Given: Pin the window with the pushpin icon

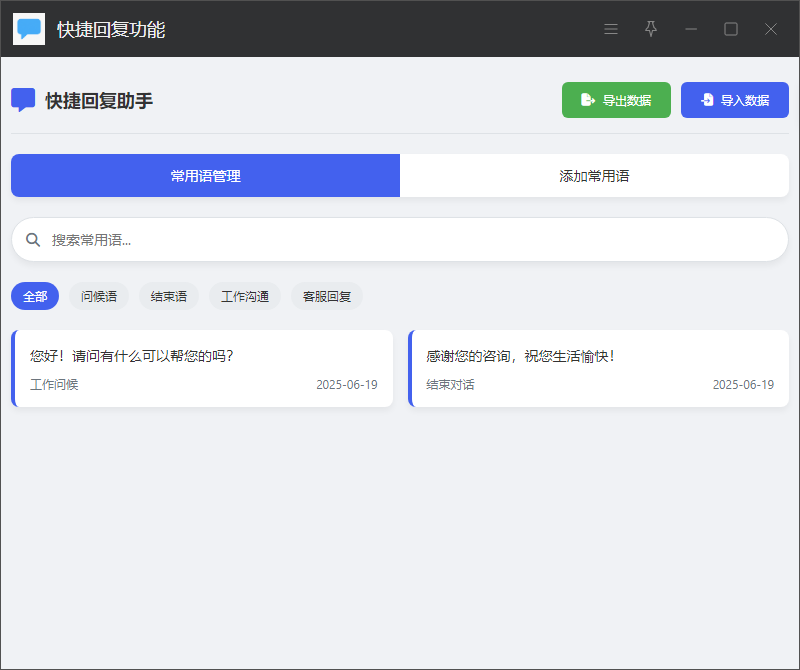Looking at the screenshot, I should pos(651,29).
